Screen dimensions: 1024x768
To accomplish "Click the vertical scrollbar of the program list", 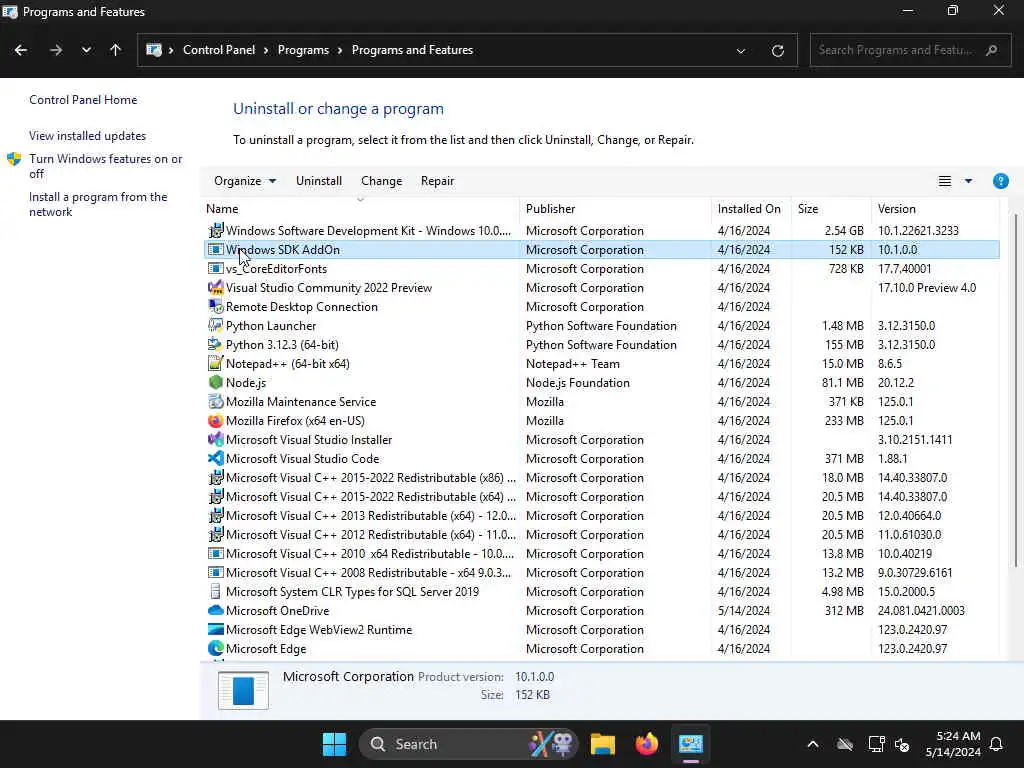I will [x=1016, y=392].
